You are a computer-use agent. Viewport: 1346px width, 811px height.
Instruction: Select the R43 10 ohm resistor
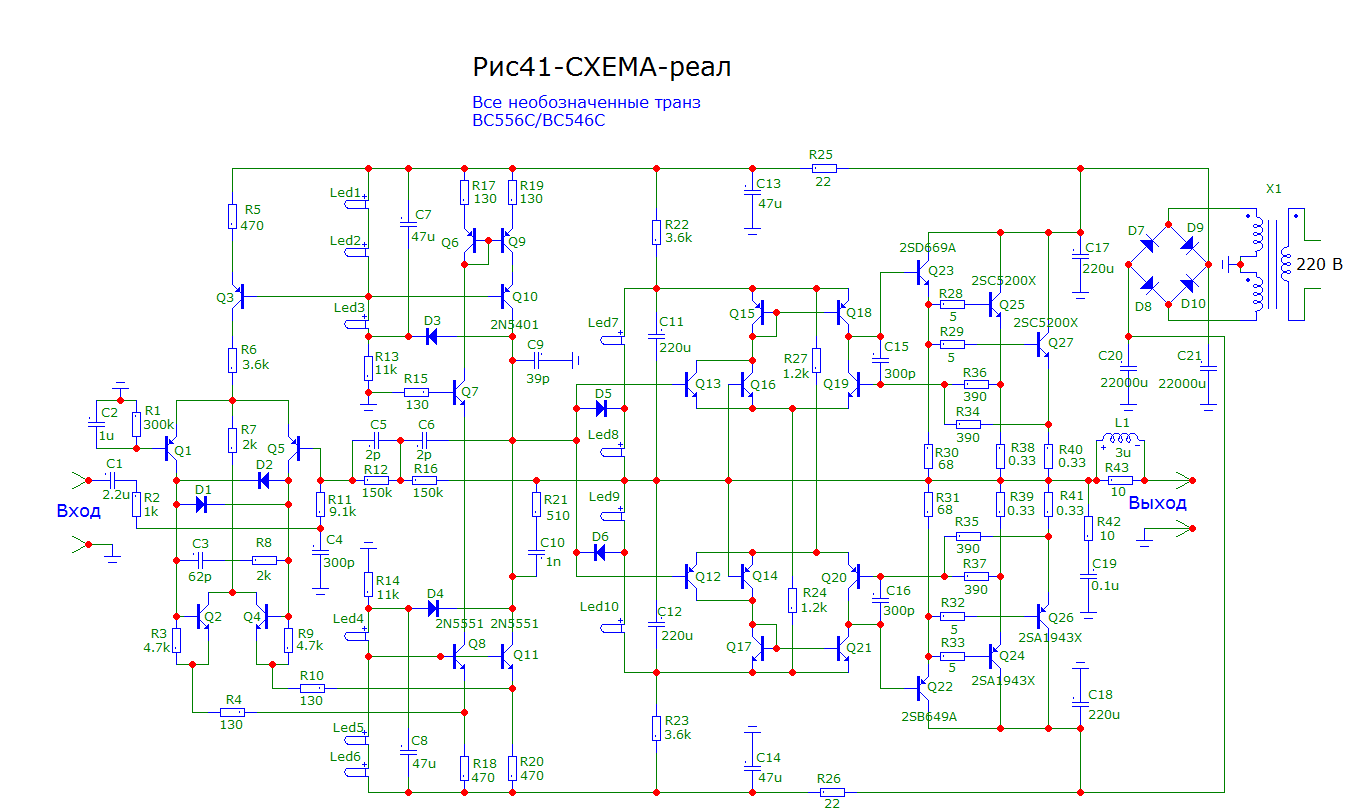click(x=1120, y=481)
